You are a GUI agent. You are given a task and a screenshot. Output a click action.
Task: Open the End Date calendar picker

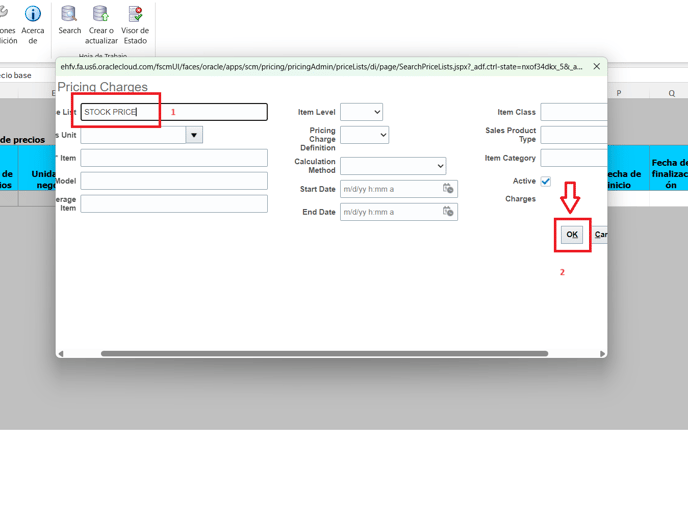point(448,211)
